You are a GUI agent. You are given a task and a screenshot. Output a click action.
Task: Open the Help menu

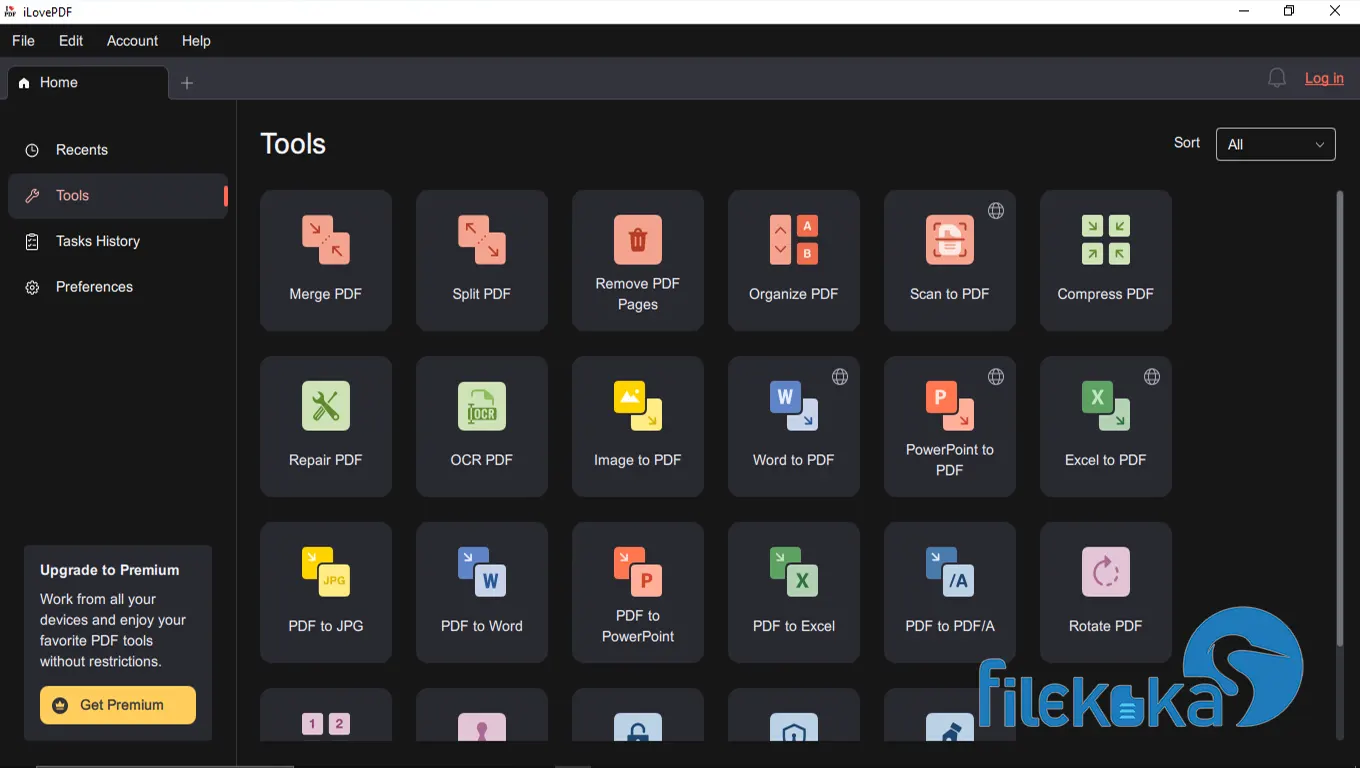click(196, 41)
